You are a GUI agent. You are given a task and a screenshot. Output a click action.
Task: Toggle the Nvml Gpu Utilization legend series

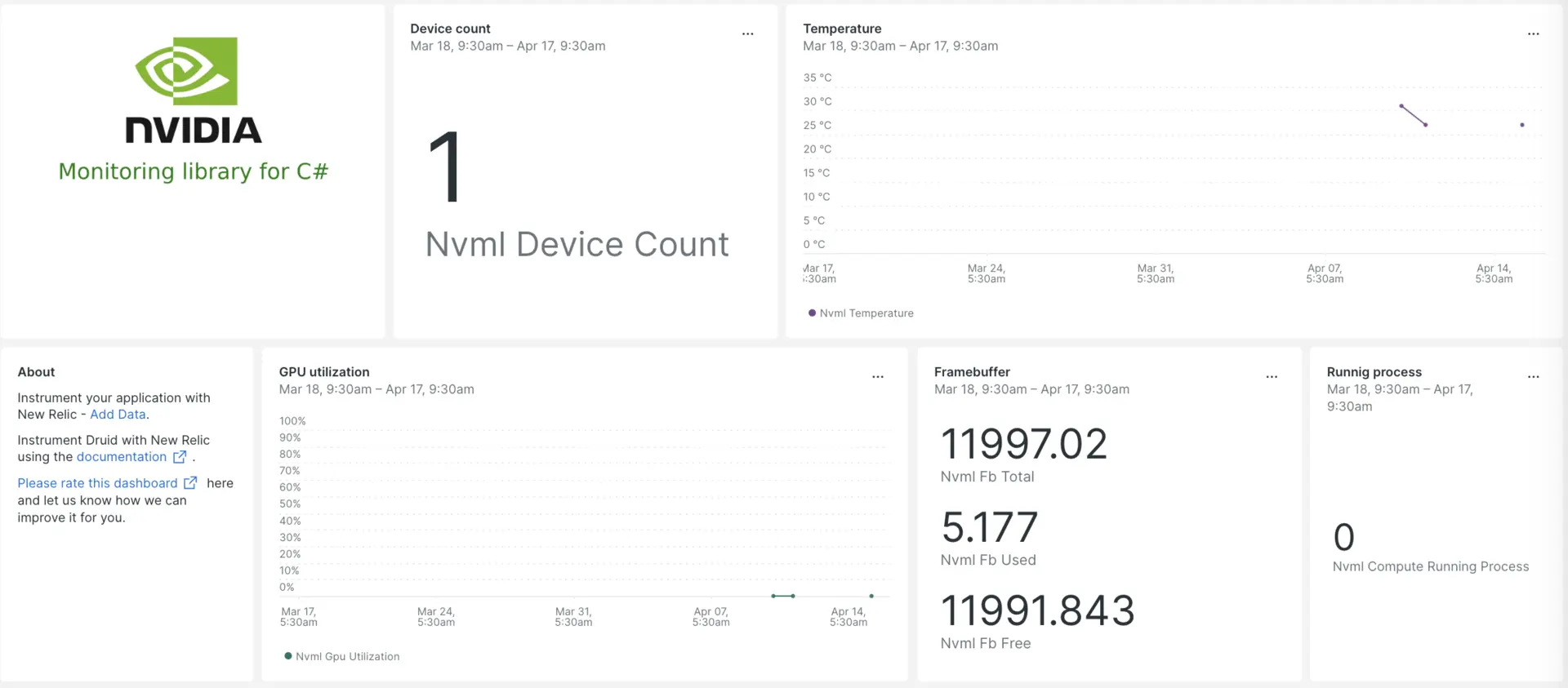click(x=347, y=657)
